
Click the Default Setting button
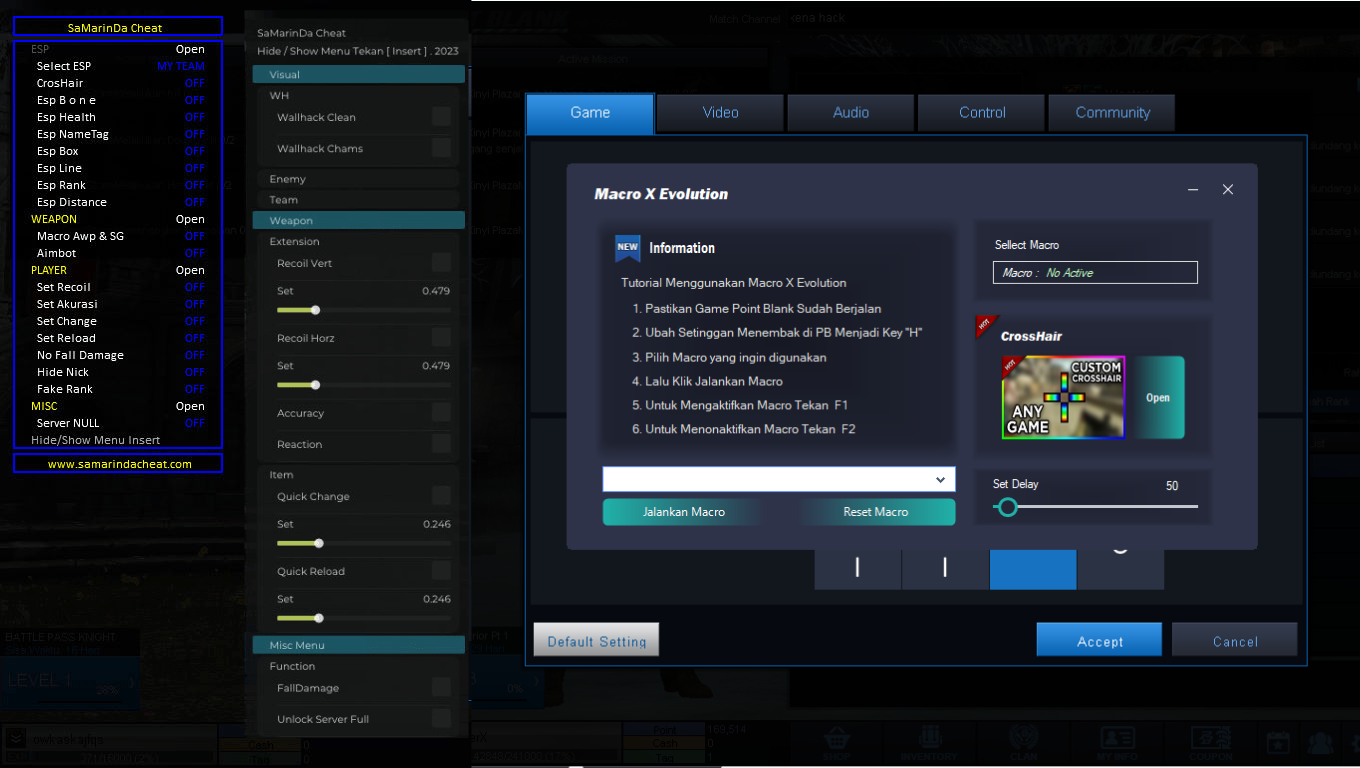pyautogui.click(x=596, y=640)
